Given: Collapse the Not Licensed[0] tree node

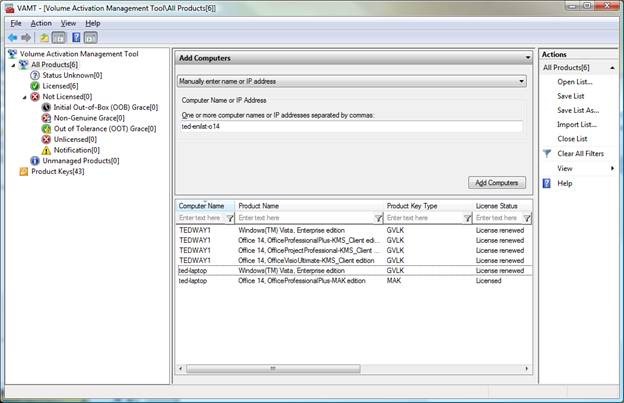Looking at the screenshot, I should [25, 97].
